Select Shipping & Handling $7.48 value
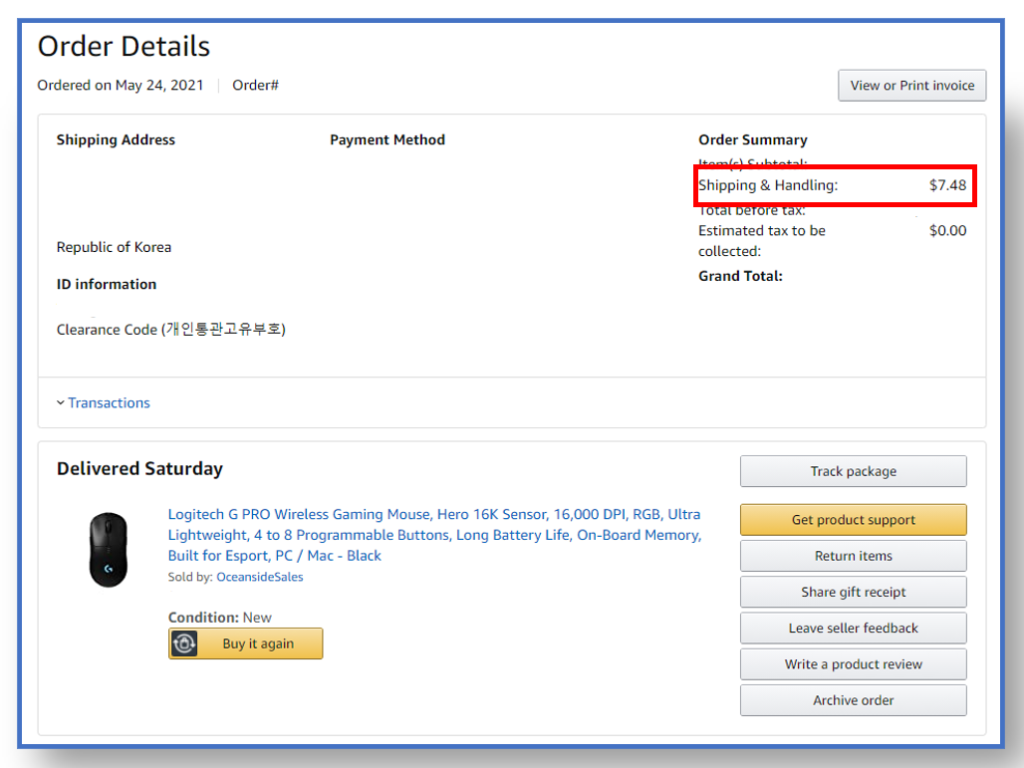Viewport: 1024px width, 768px height. point(948,185)
